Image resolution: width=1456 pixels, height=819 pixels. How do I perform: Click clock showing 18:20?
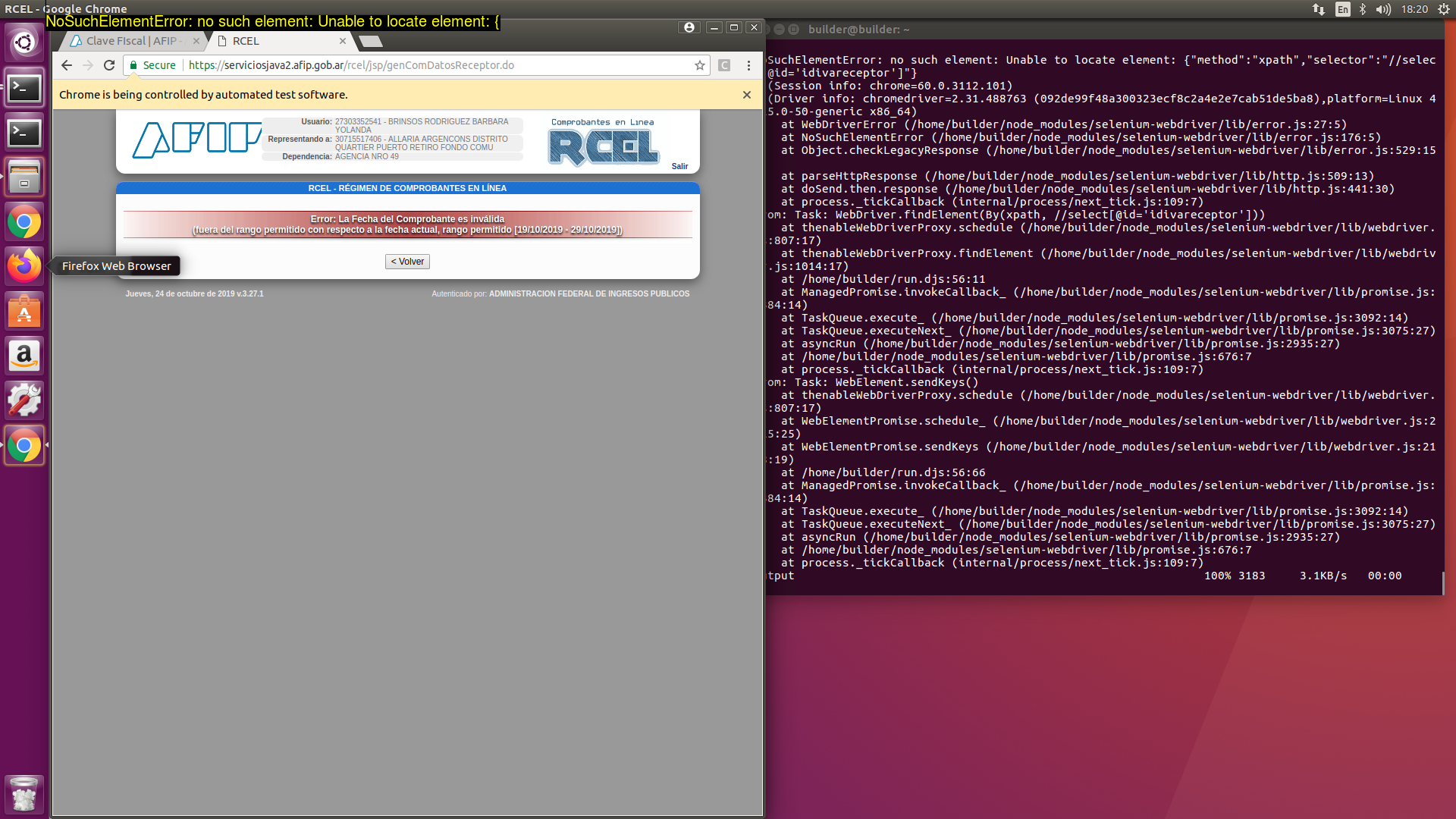tap(1414, 9)
